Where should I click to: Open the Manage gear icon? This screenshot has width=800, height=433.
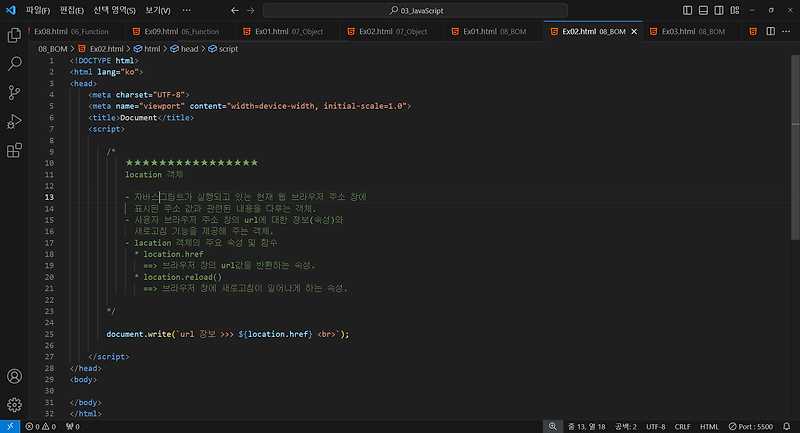(14, 405)
